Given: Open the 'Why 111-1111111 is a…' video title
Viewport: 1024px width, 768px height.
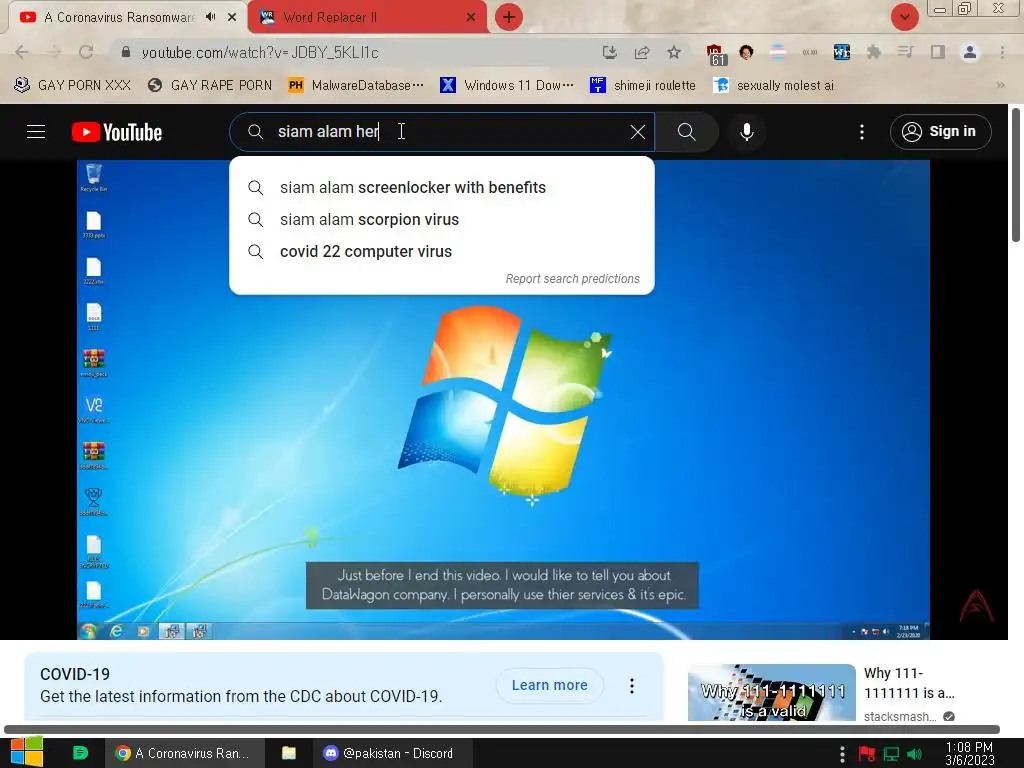Looking at the screenshot, I should point(909,682).
